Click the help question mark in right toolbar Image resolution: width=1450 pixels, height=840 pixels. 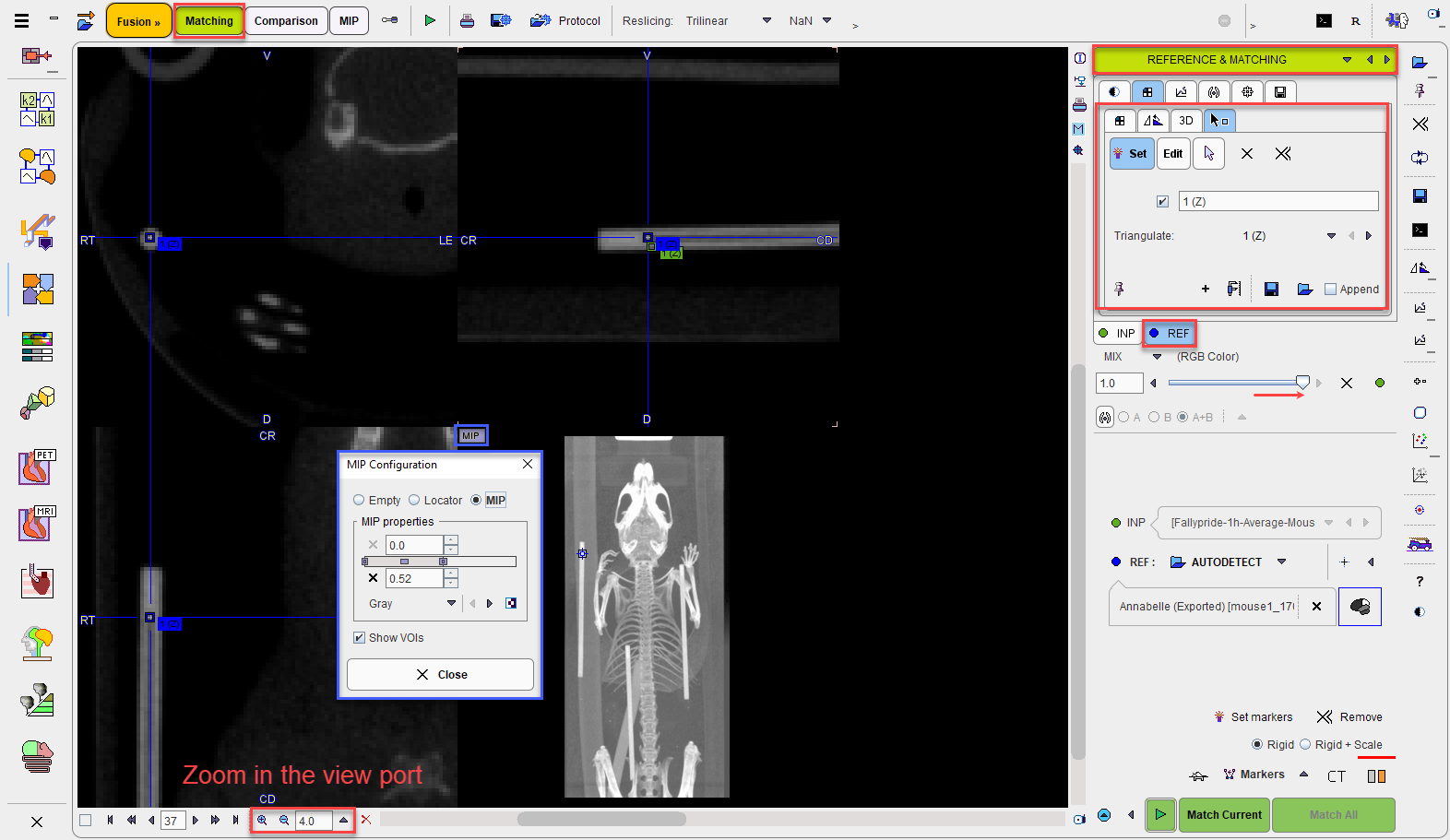(1420, 581)
